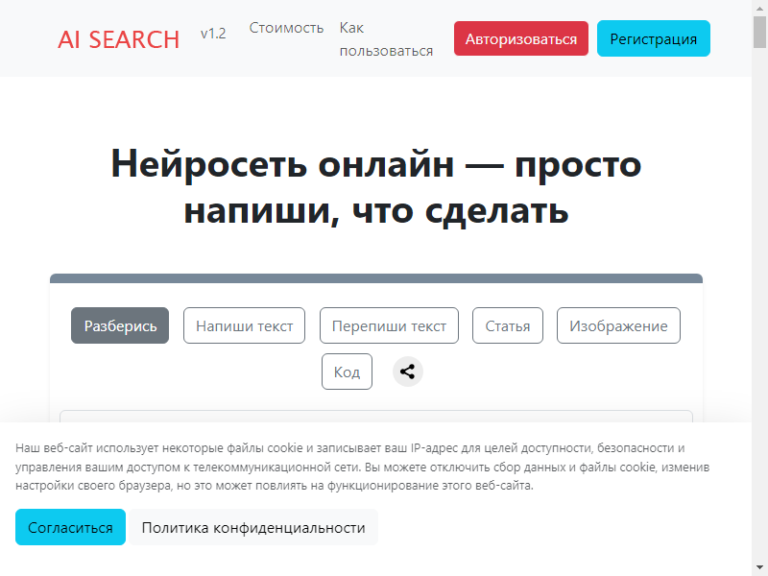
Task: Click the v1.2 version label
Action: pyautogui.click(x=213, y=34)
